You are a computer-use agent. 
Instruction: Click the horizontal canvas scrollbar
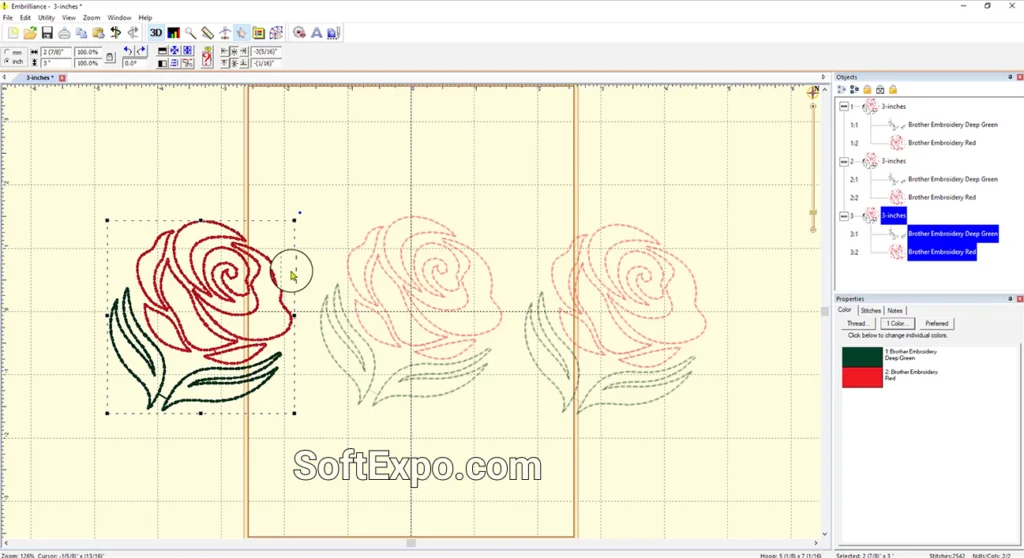(x=411, y=543)
